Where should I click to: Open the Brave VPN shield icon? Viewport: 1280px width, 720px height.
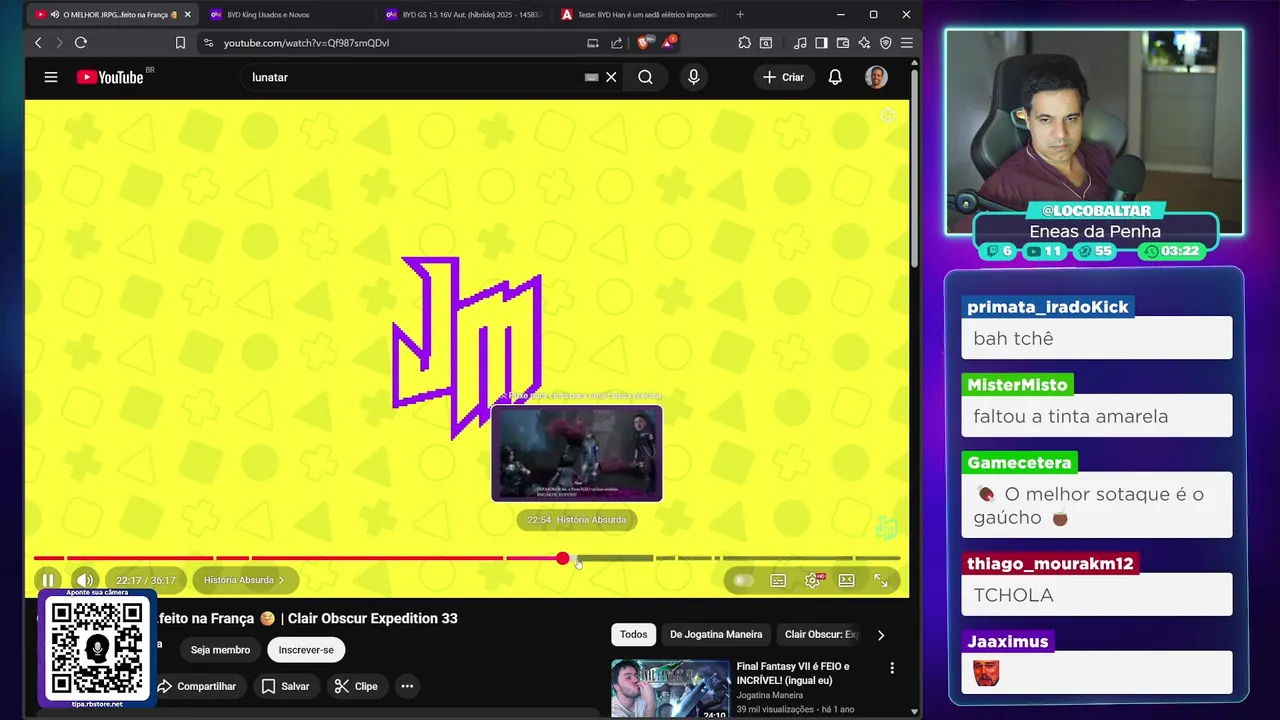point(886,43)
